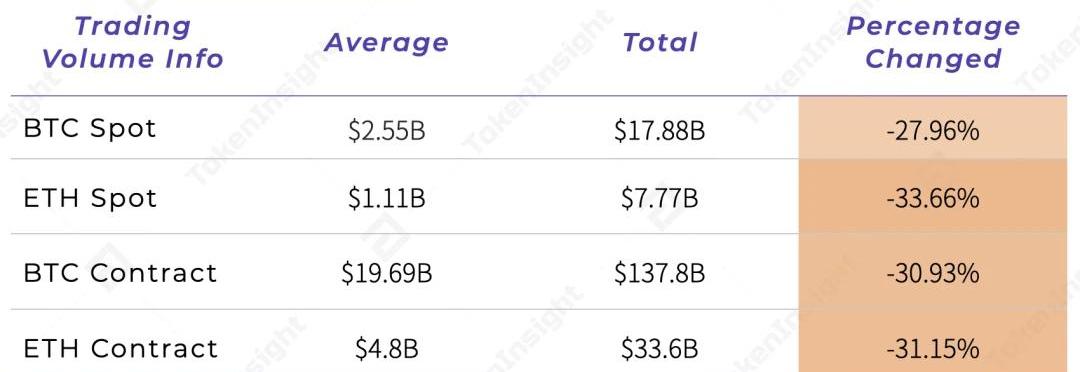The height and width of the screenshot is (372, 1080).
Task: Click BTC Spot total $17.88B
Action: [x=659, y=130]
